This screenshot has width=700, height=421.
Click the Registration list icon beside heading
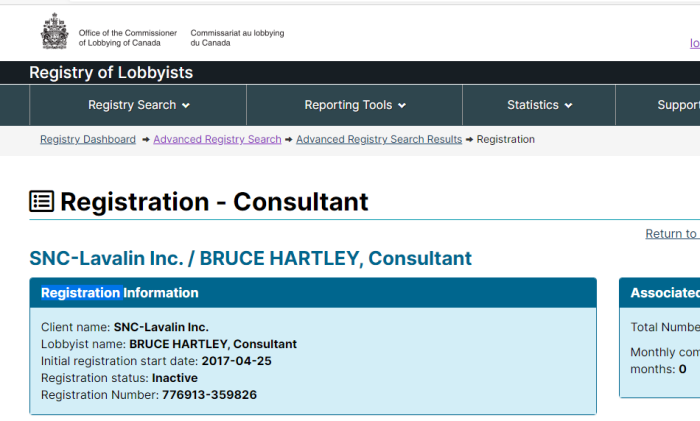point(42,201)
